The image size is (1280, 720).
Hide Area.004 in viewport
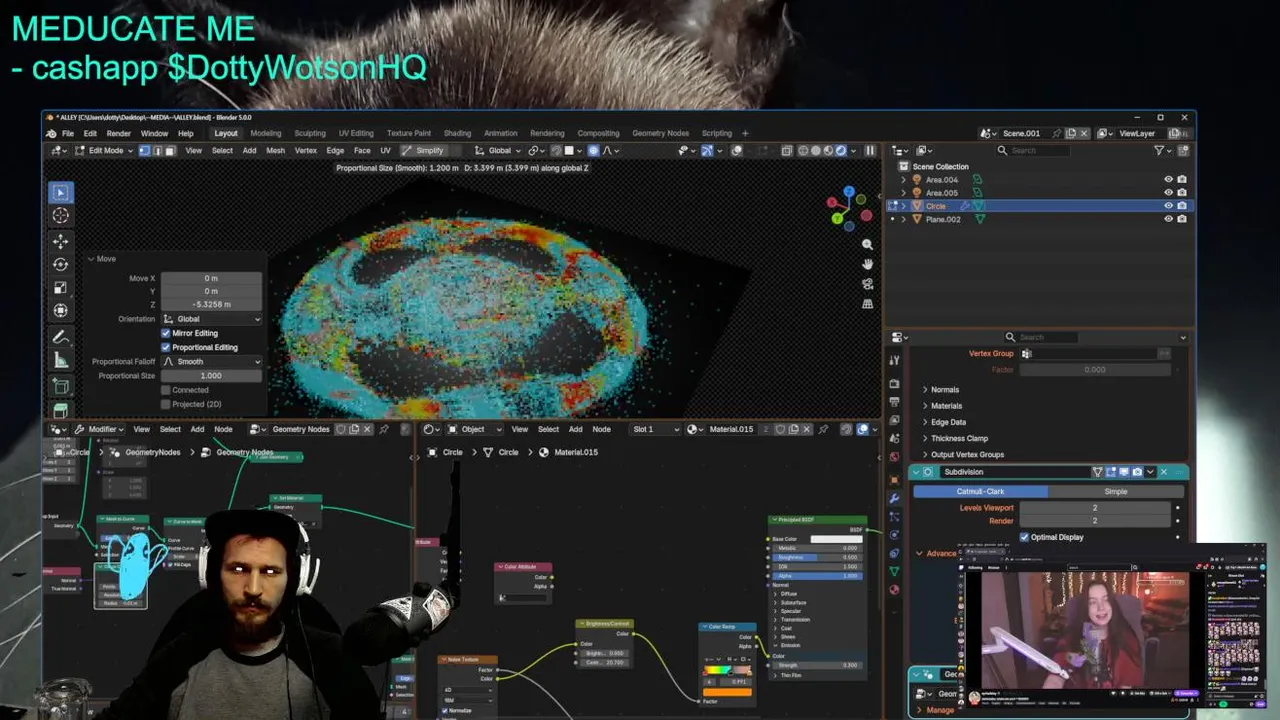(1168, 180)
